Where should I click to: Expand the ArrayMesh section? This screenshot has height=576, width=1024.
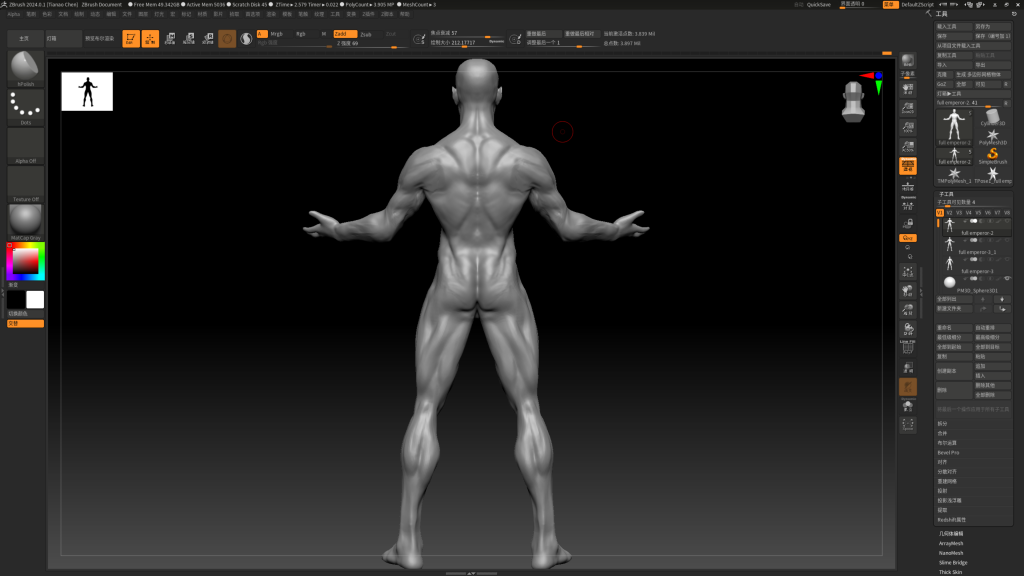[951, 543]
